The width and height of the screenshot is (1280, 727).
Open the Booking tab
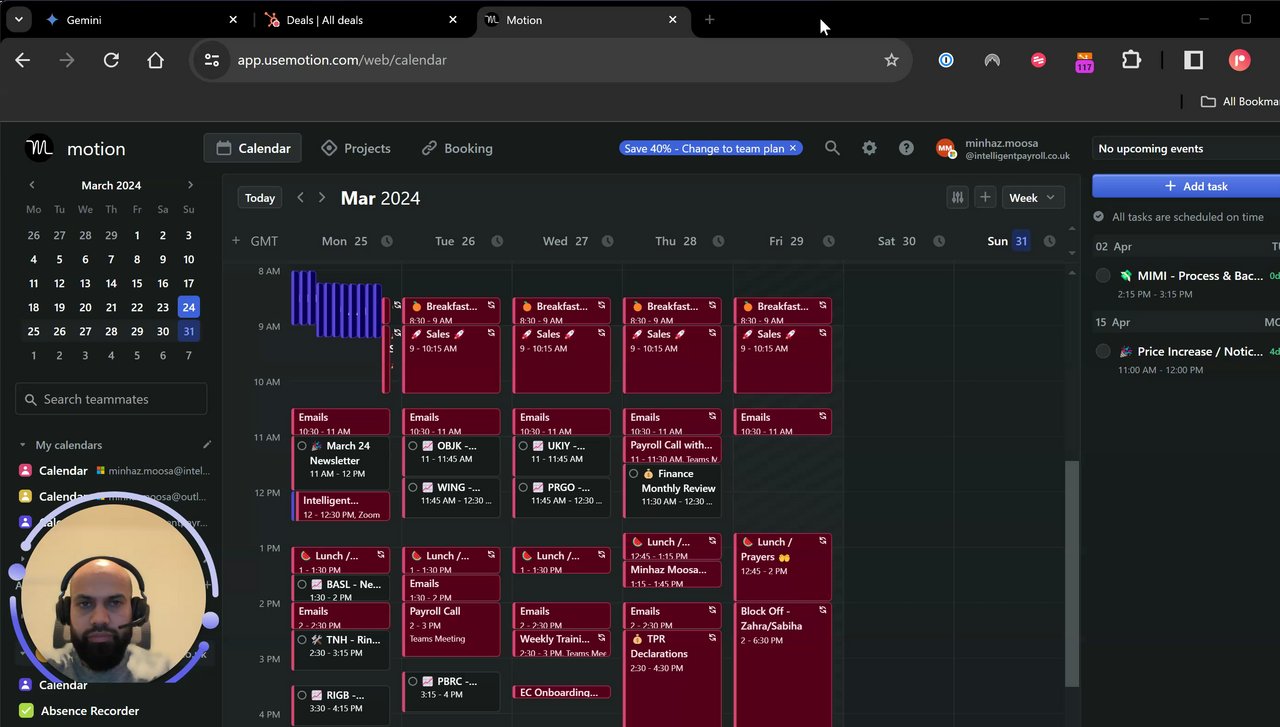457,148
